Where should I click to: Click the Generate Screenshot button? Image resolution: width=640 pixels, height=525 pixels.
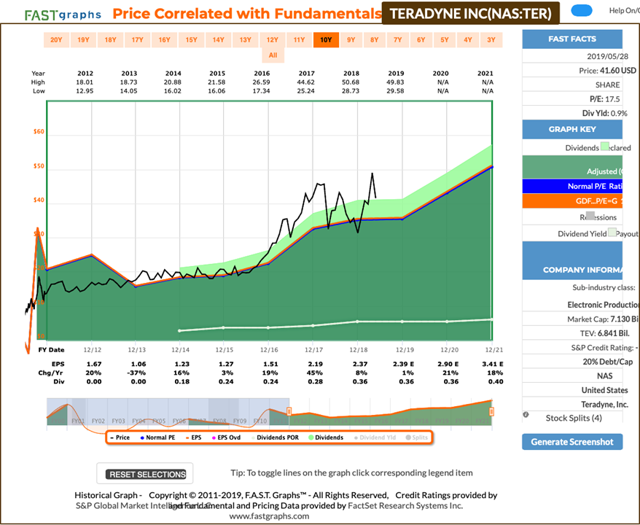(x=572, y=442)
